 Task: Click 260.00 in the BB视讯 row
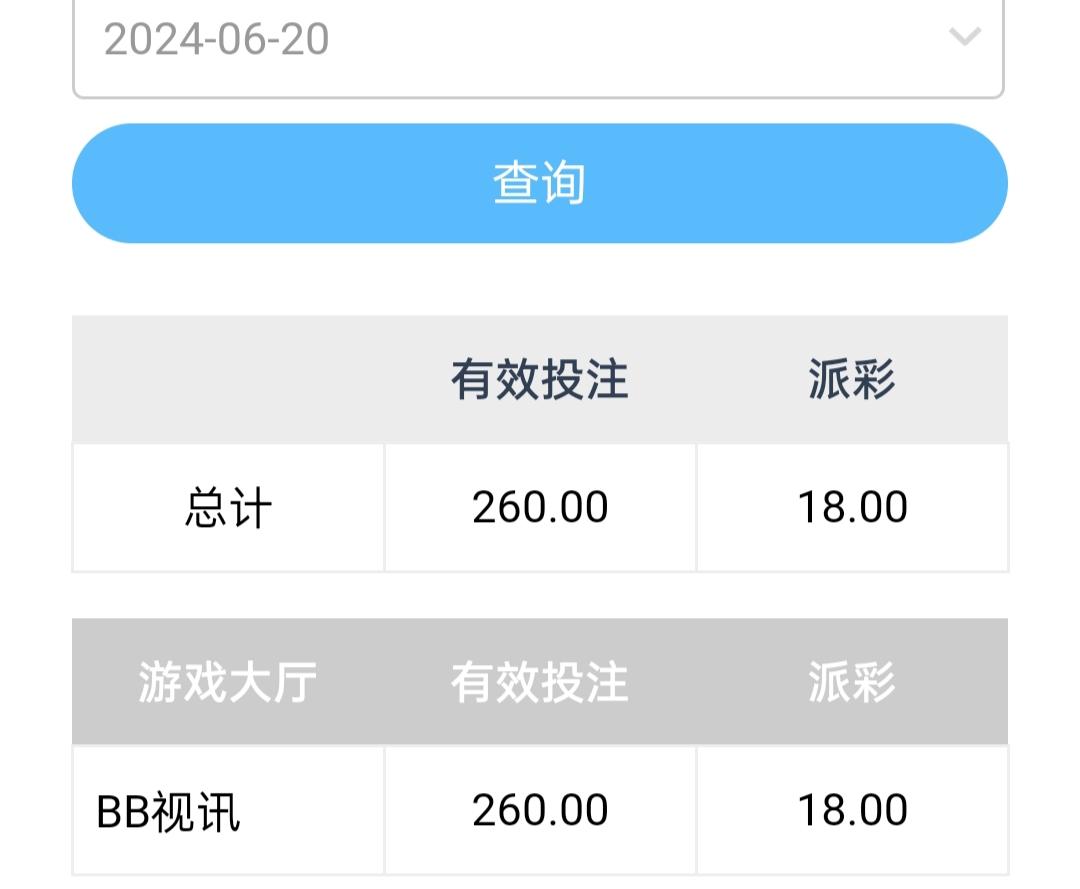(540, 810)
